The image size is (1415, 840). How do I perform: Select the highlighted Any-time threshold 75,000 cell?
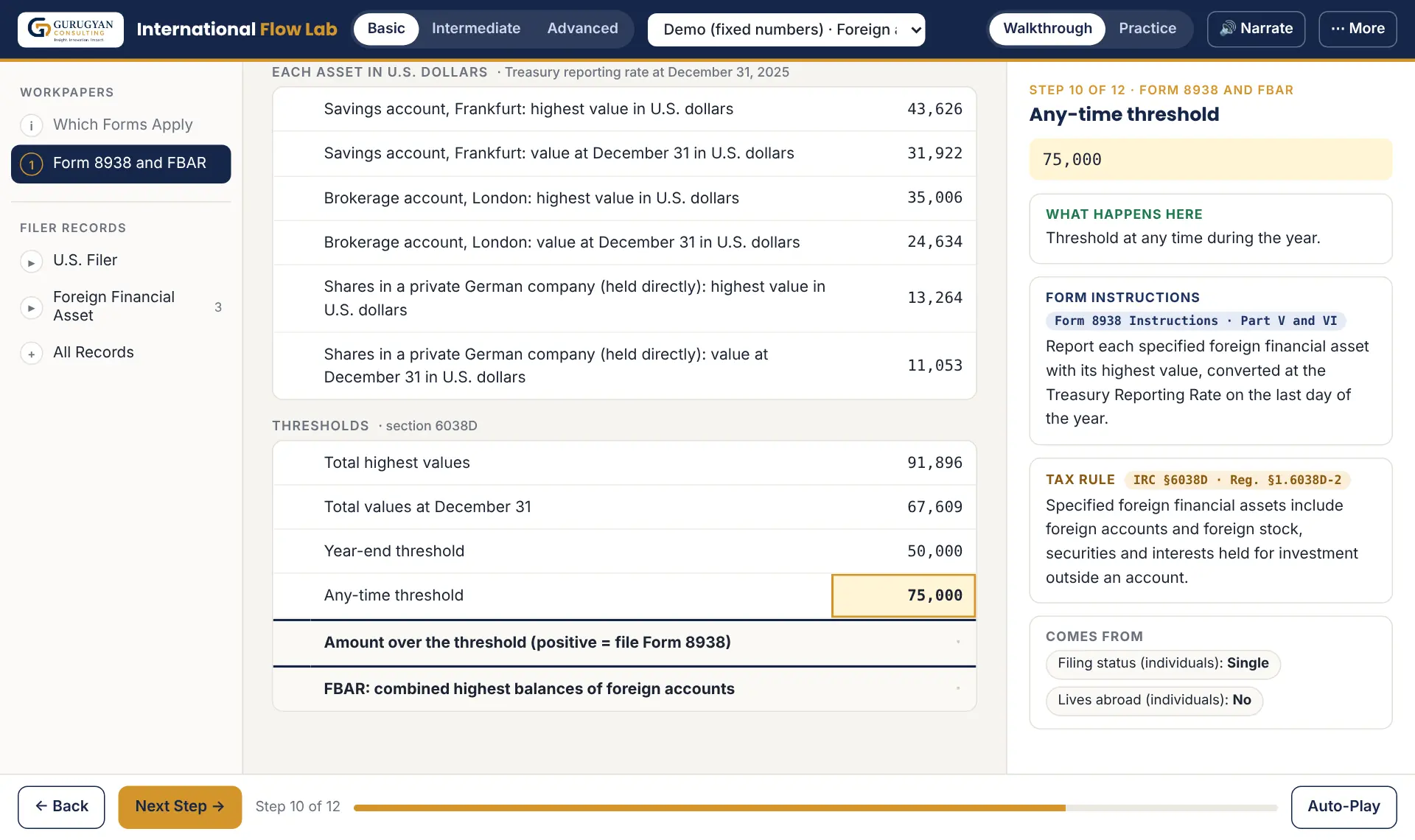[x=904, y=595]
